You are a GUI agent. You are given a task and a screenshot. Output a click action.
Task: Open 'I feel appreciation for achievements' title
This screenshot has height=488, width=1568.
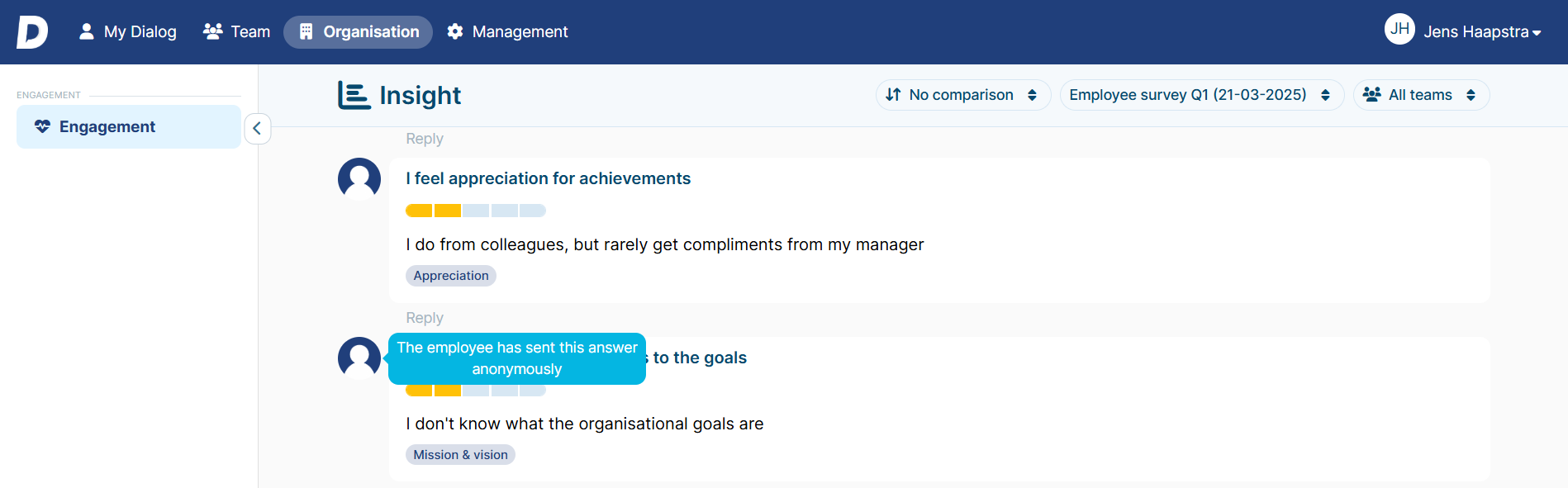[548, 178]
